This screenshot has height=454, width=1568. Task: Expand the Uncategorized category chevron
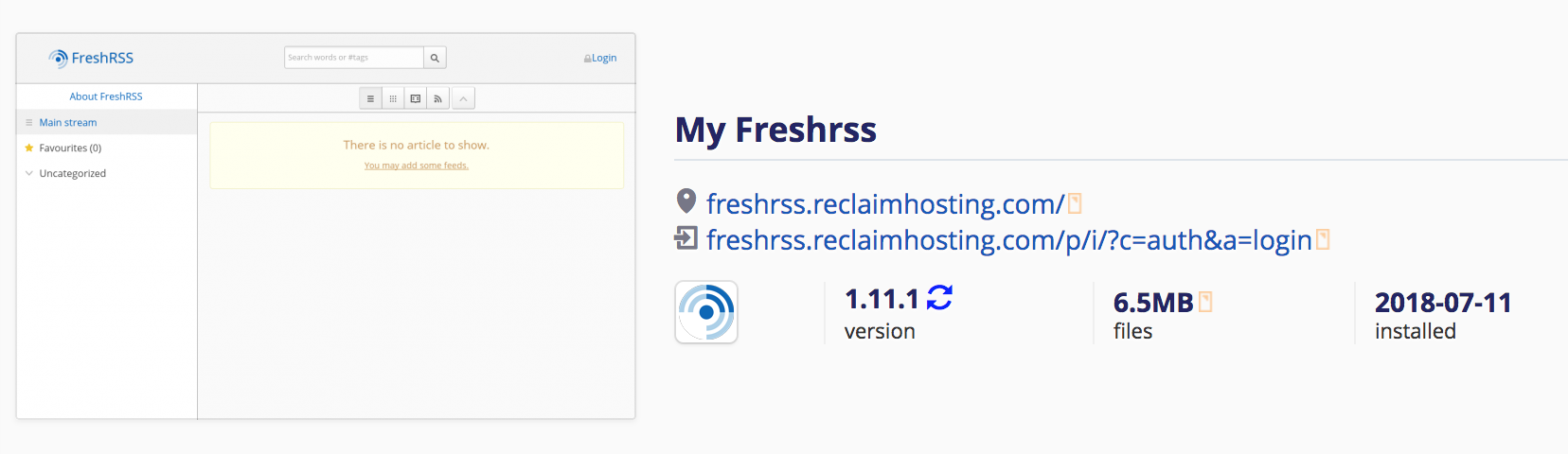pos(29,173)
